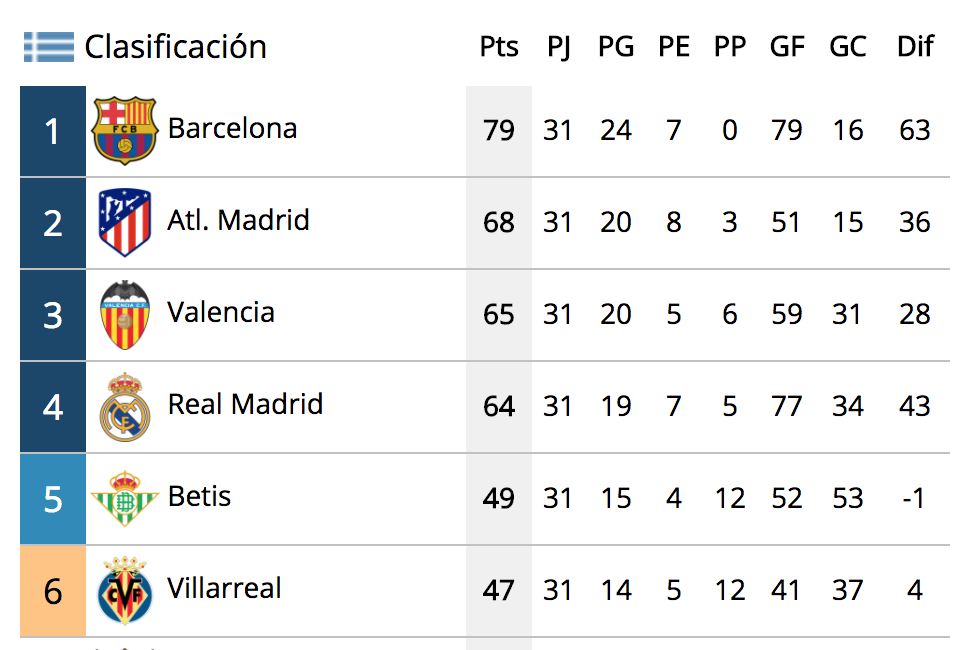Image resolution: width=962 pixels, height=650 pixels.
Task: Click the Betis club crest
Action: coord(125,498)
